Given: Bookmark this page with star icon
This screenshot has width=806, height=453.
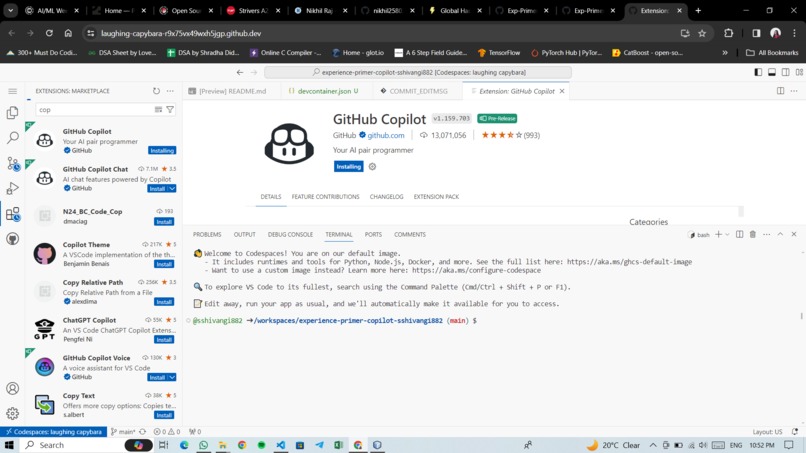Looking at the screenshot, I should [x=702, y=33].
